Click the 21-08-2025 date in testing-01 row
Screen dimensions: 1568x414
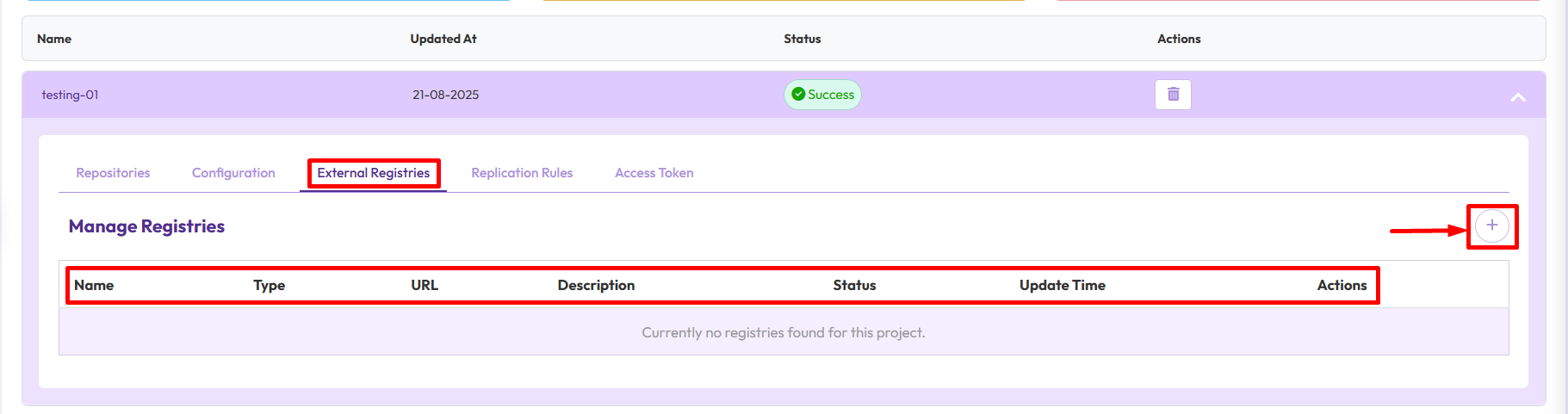[445, 95]
